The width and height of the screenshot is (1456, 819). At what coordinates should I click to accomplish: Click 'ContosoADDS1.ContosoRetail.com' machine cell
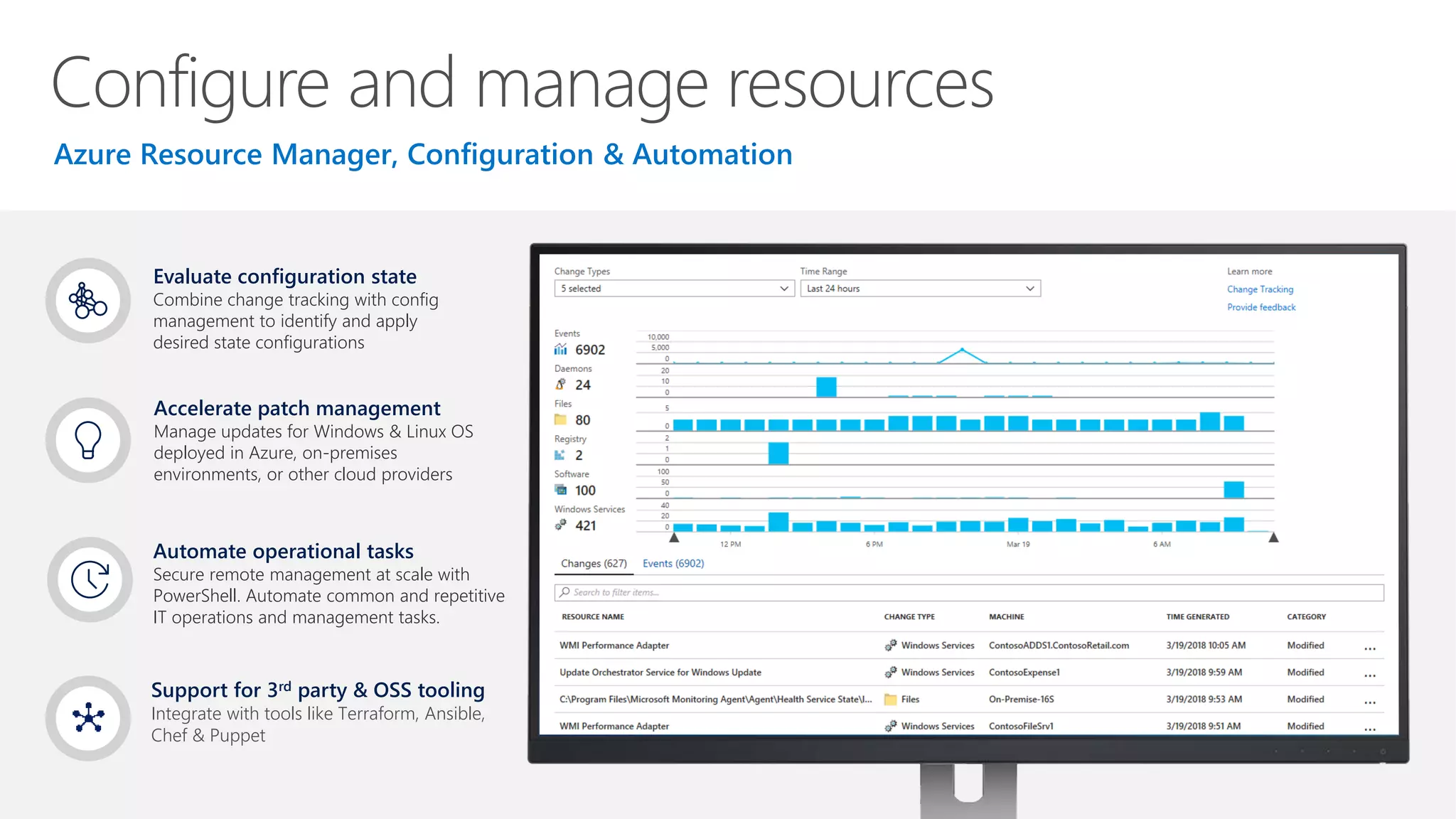click(x=1059, y=646)
